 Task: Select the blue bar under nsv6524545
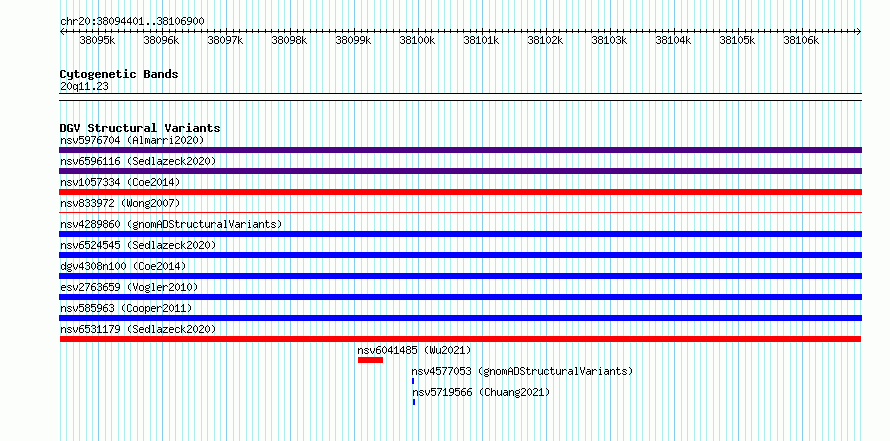click(x=460, y=255)
